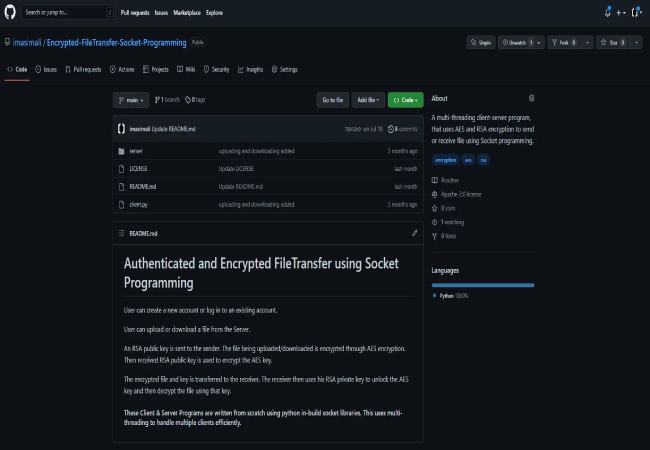This screenshot has height=450, width=650.
Task: Star this repository
Action: click(x=613, y=42)
